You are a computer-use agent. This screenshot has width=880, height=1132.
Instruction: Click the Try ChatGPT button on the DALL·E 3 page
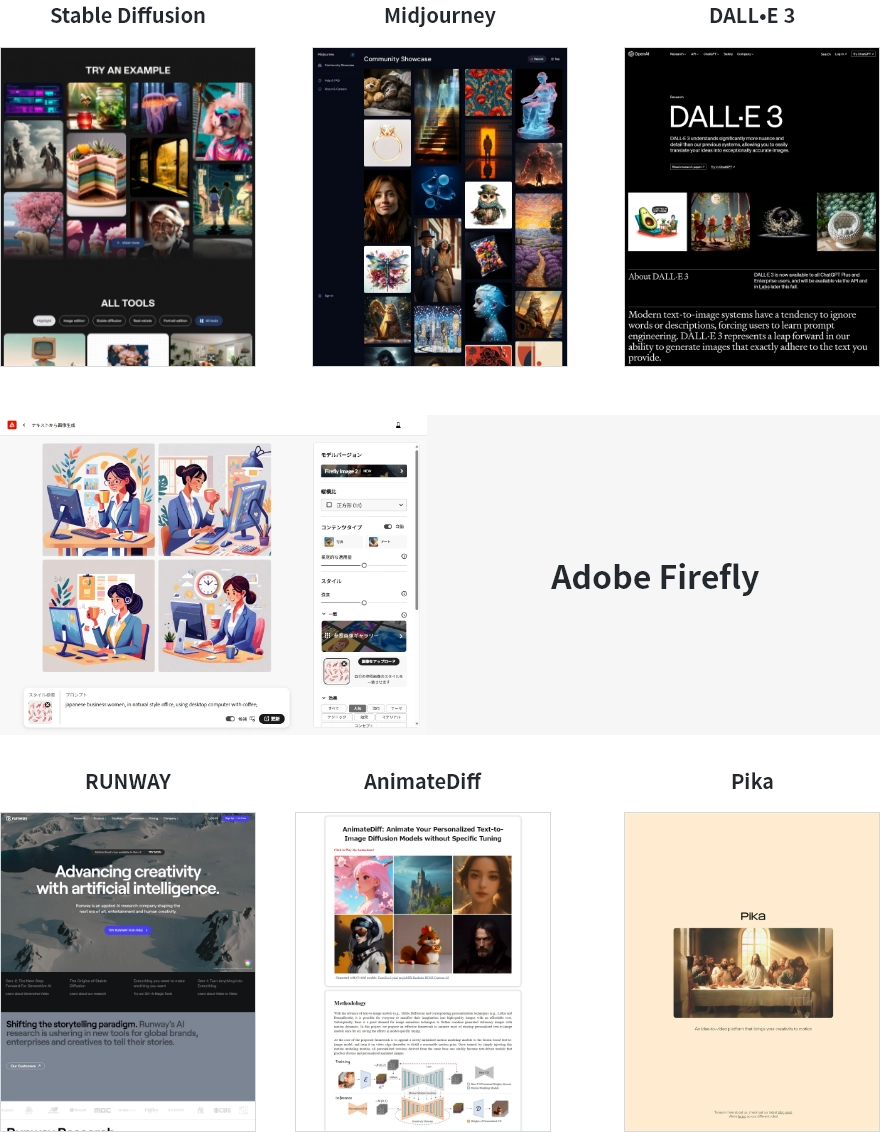point(864,54)
